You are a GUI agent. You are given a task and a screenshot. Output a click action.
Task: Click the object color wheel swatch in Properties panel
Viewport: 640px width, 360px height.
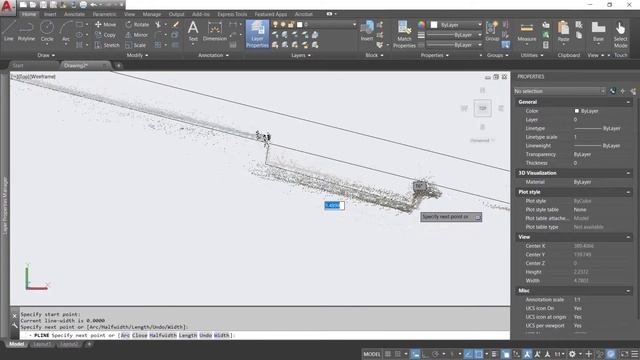tap(421, 25)
